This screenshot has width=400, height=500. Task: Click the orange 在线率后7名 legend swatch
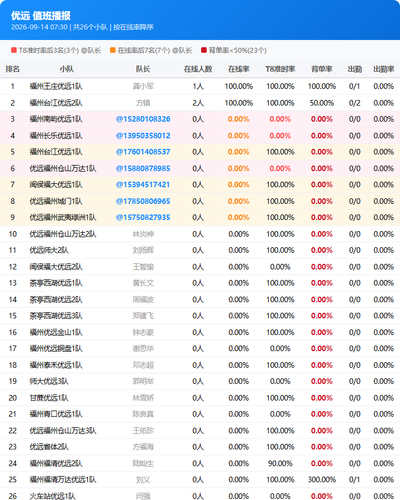[x=113, y=50]
